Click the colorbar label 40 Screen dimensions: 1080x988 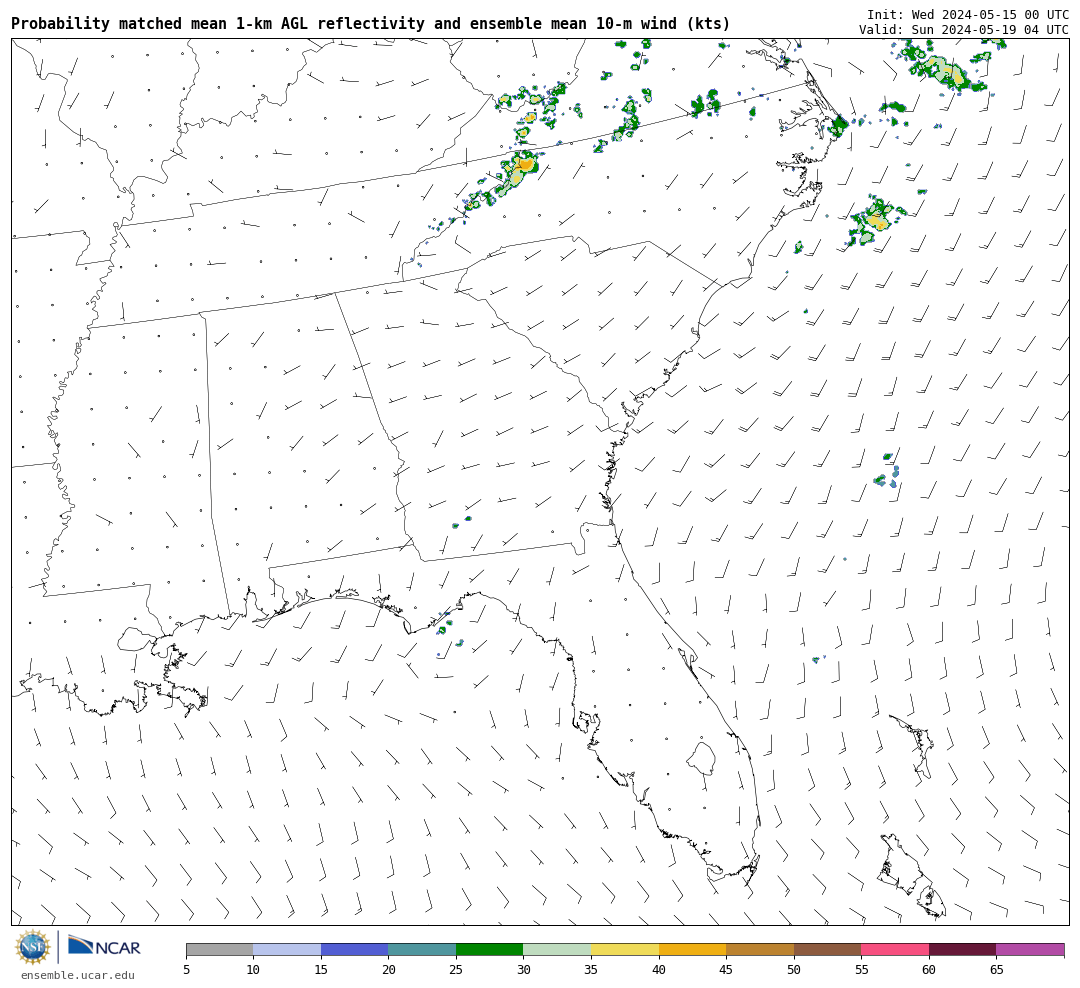[658, 970]
